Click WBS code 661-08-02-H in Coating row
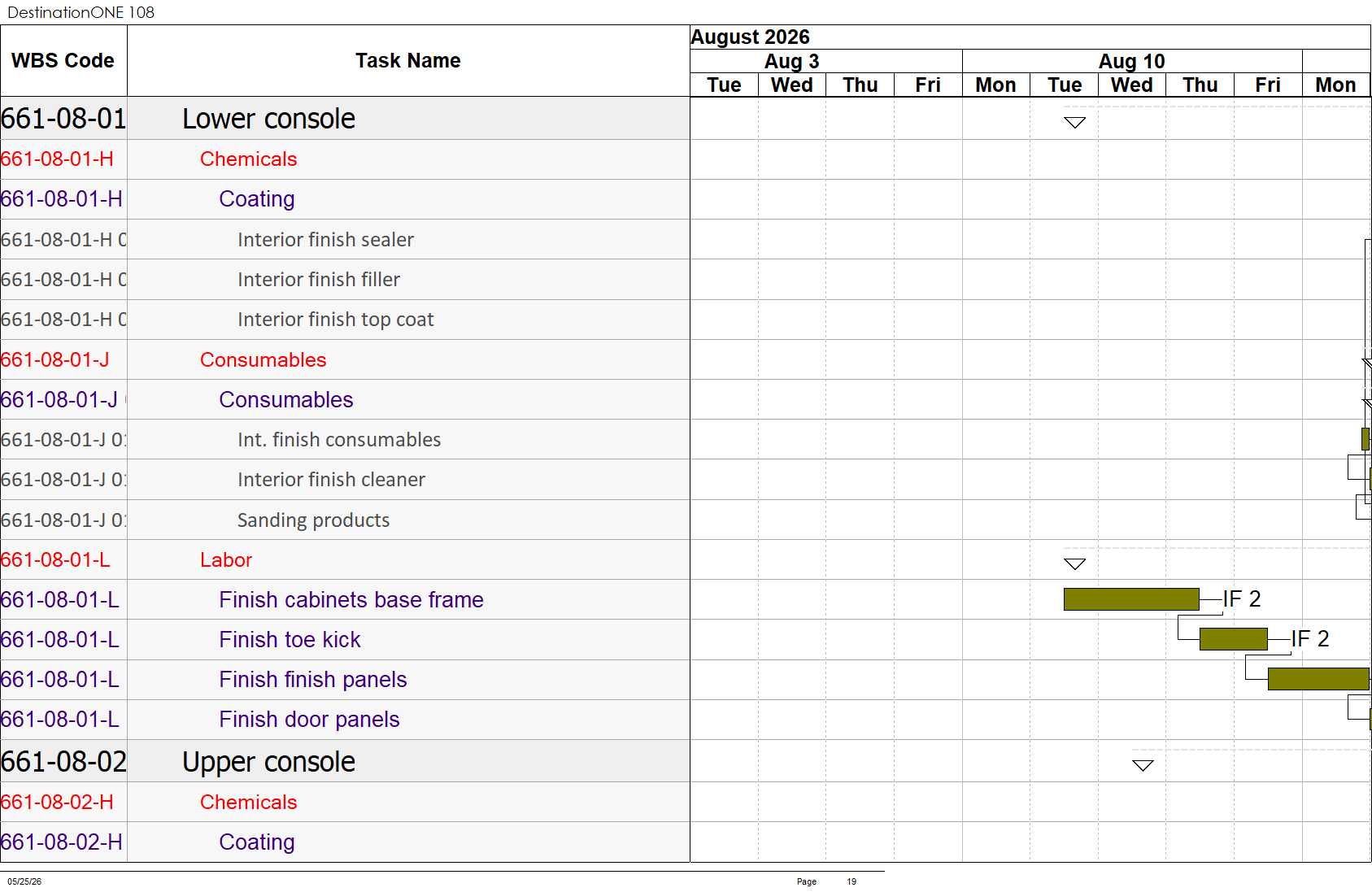Image resolution: width=1372 pixels, height=892 pixels. point(63,842)
